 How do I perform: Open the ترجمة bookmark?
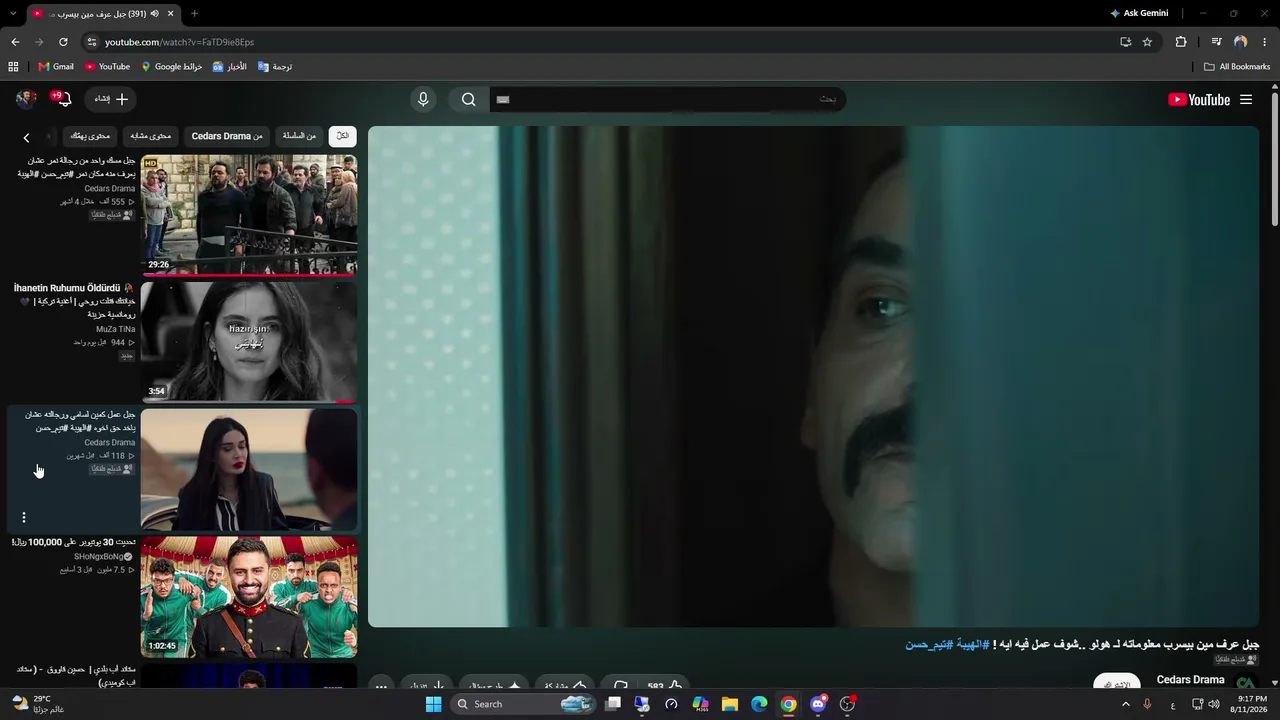point(275,67)
